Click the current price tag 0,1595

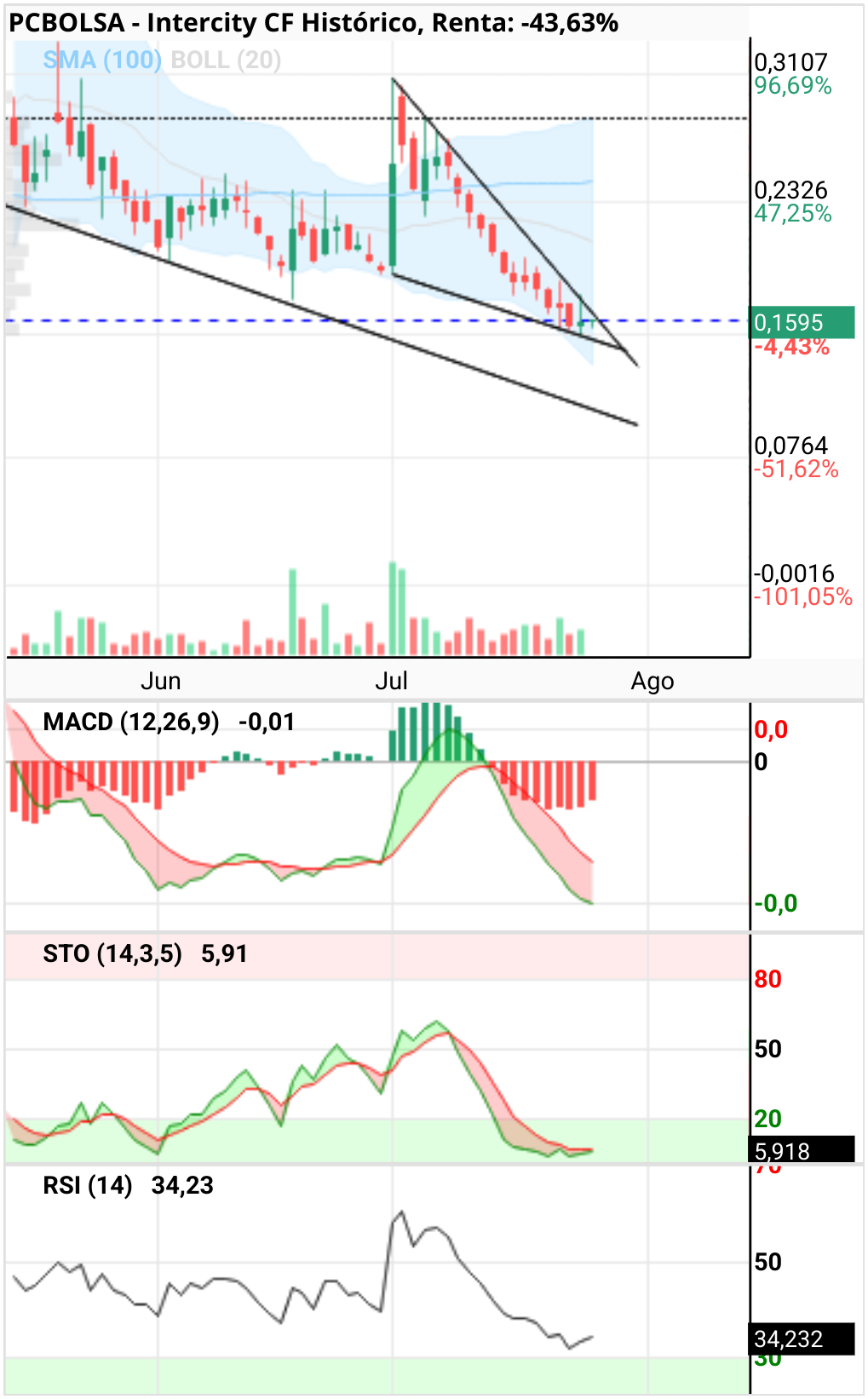pos(802,322)
